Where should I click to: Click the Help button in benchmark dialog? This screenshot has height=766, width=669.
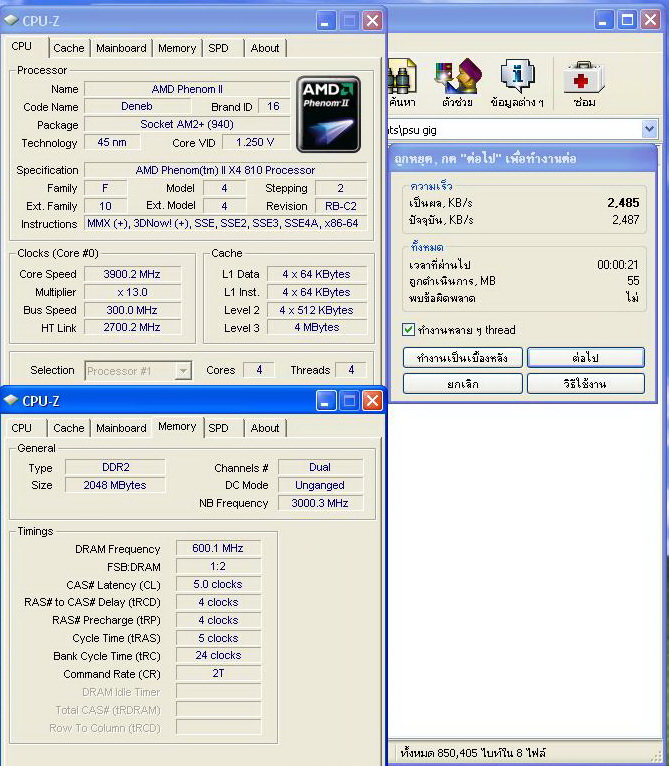[x=585, y=383]
